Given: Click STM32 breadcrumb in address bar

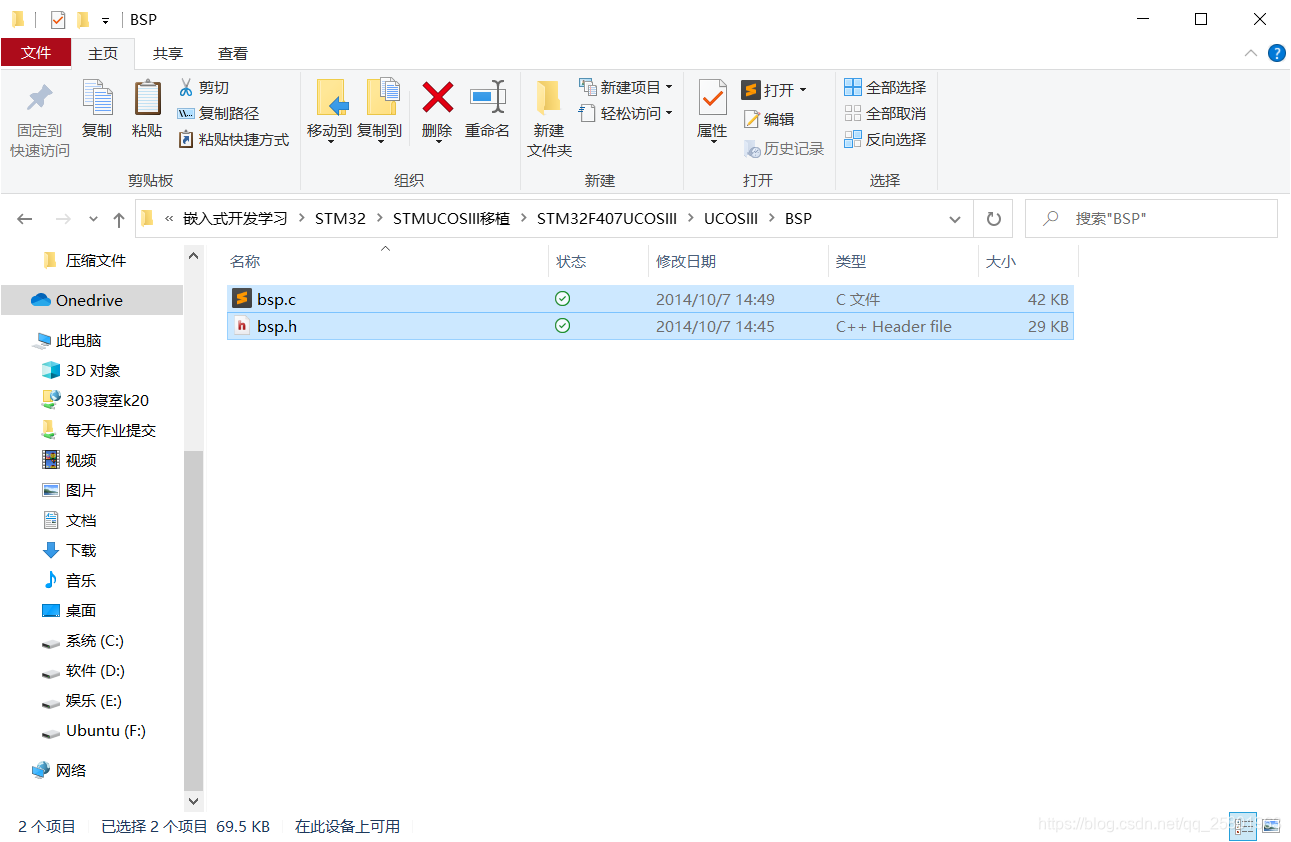Looking at the screenshot, I should [x=340, y=218].
